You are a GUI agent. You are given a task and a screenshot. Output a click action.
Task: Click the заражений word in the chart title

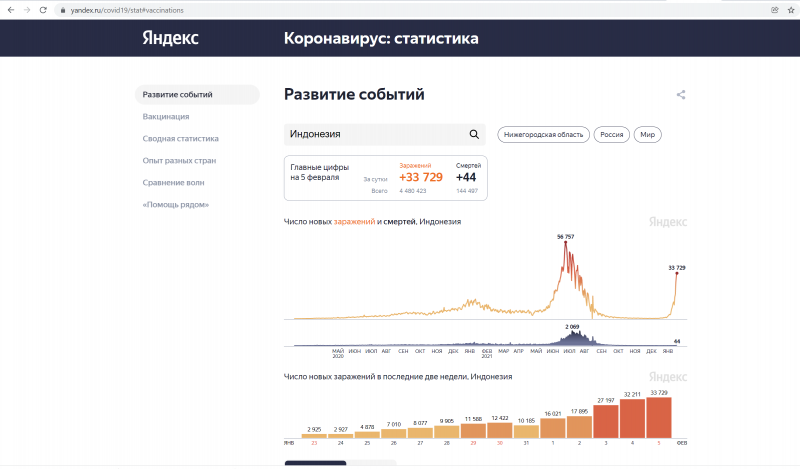354,221
